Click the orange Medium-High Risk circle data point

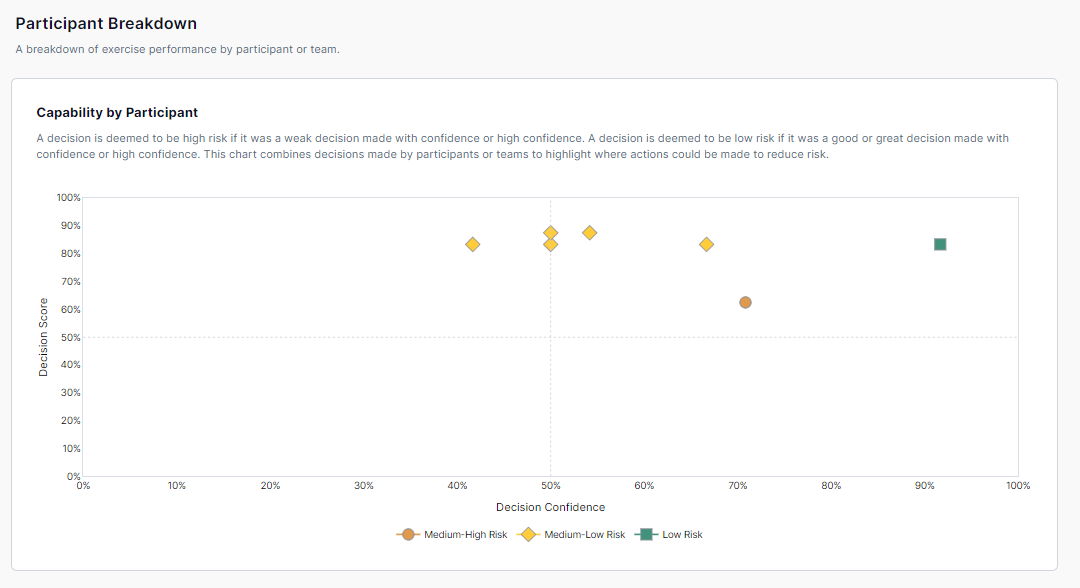point(745,302)
